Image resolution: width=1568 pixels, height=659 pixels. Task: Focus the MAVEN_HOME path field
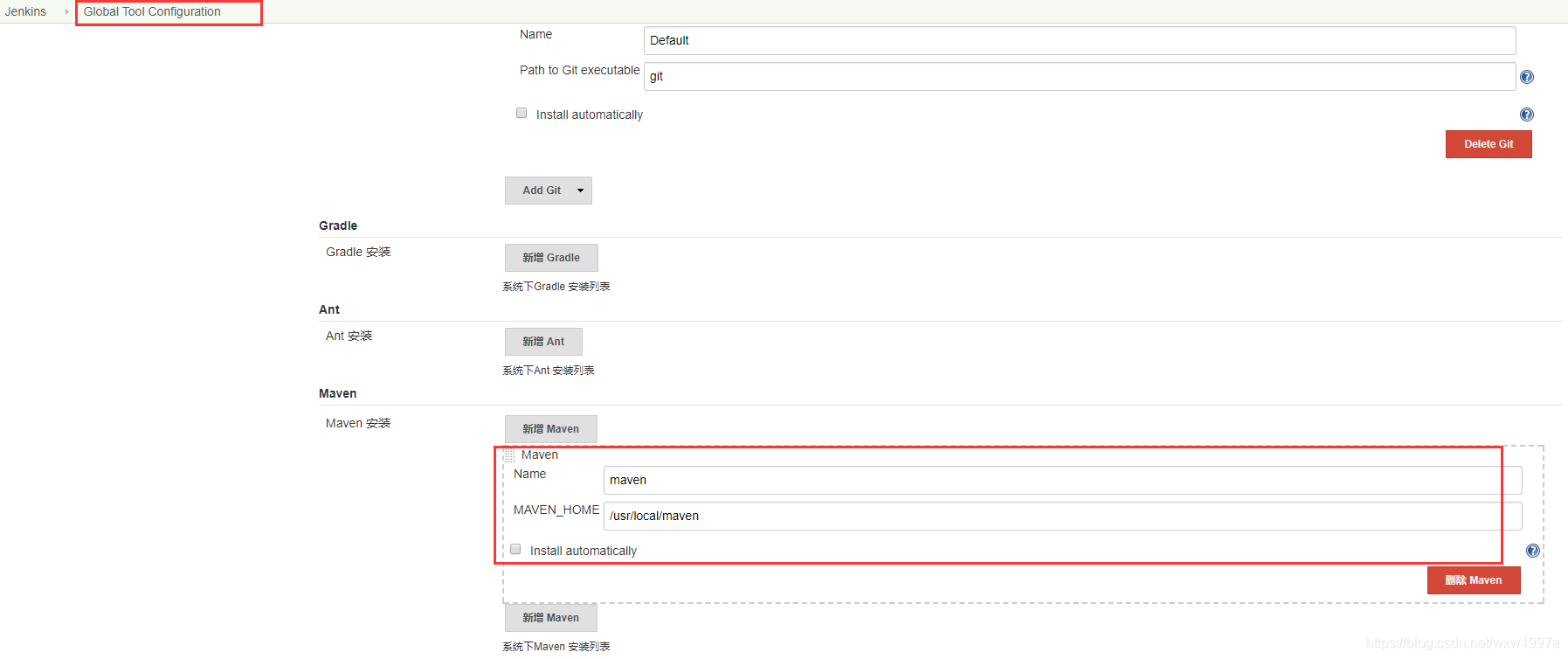(x=1062, y=516)
